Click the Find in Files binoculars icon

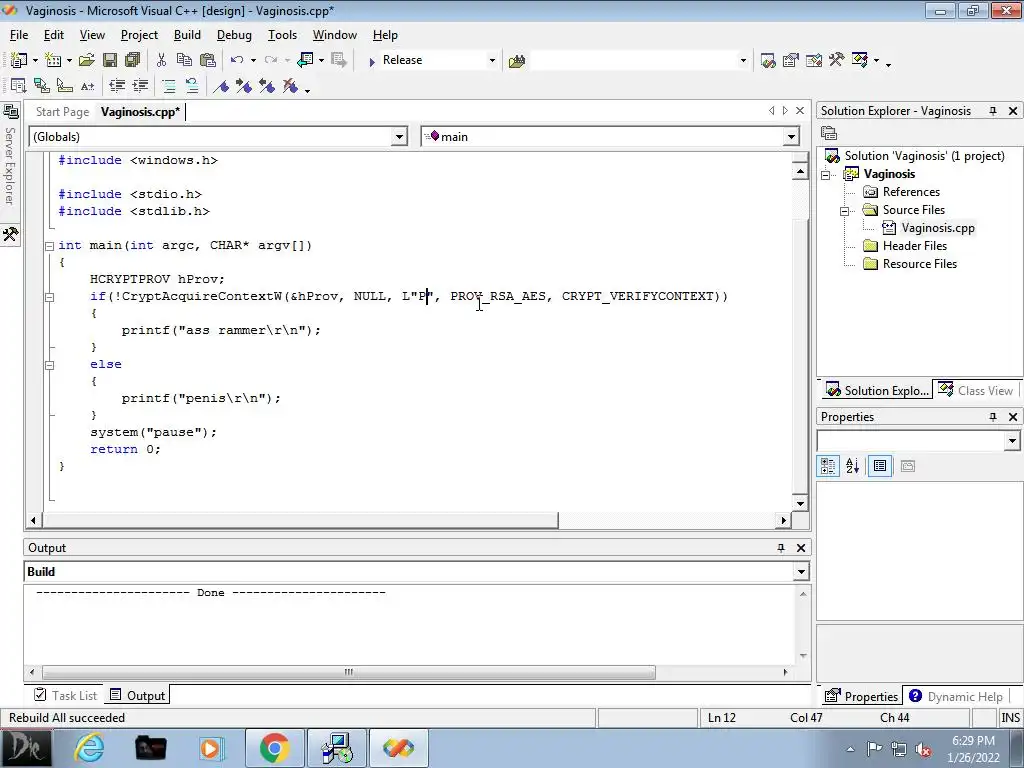click(517, 61)
